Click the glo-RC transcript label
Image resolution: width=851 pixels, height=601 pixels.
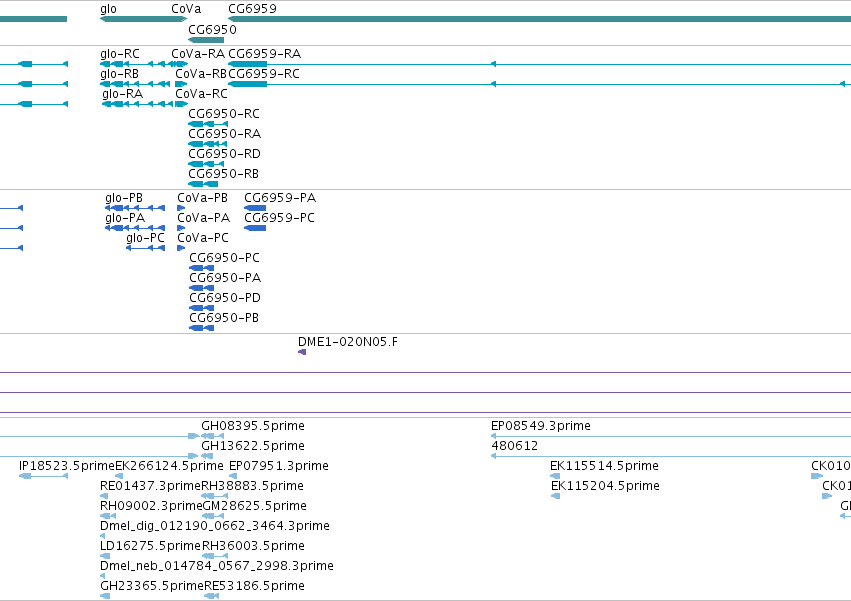119,54
